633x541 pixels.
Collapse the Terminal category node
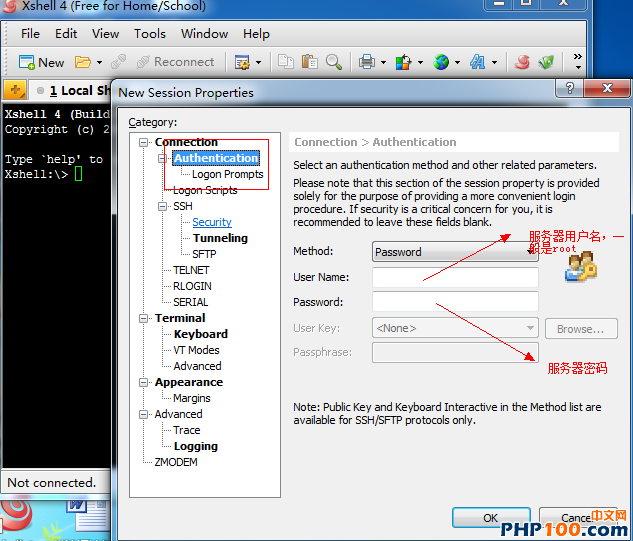[145, 318]
